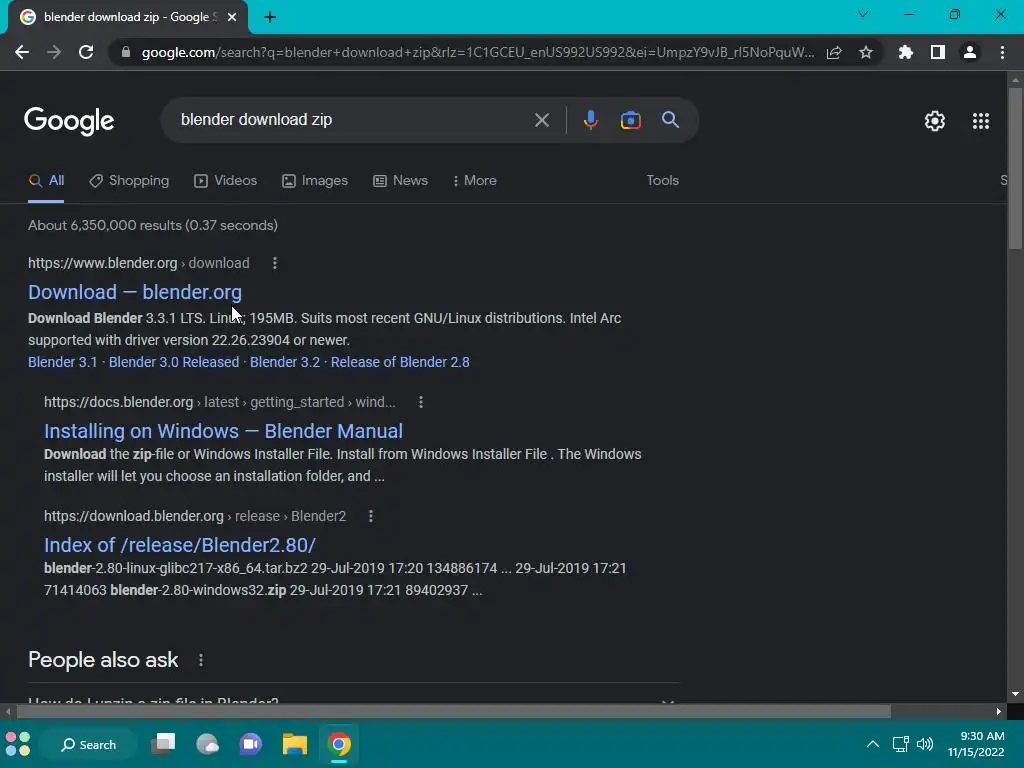Open Chrome's three-dot menu
The width and height of the screenshot is (1024, 768).
point(1002,52)
